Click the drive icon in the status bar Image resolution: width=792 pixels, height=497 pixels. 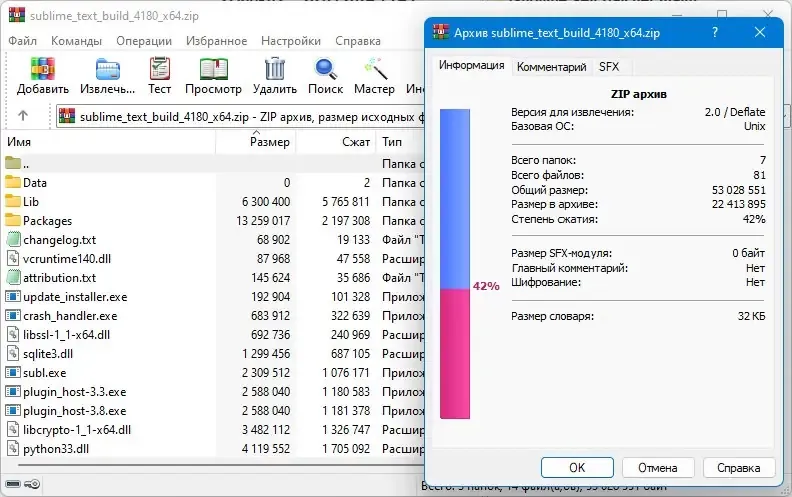tap(13, 484)
